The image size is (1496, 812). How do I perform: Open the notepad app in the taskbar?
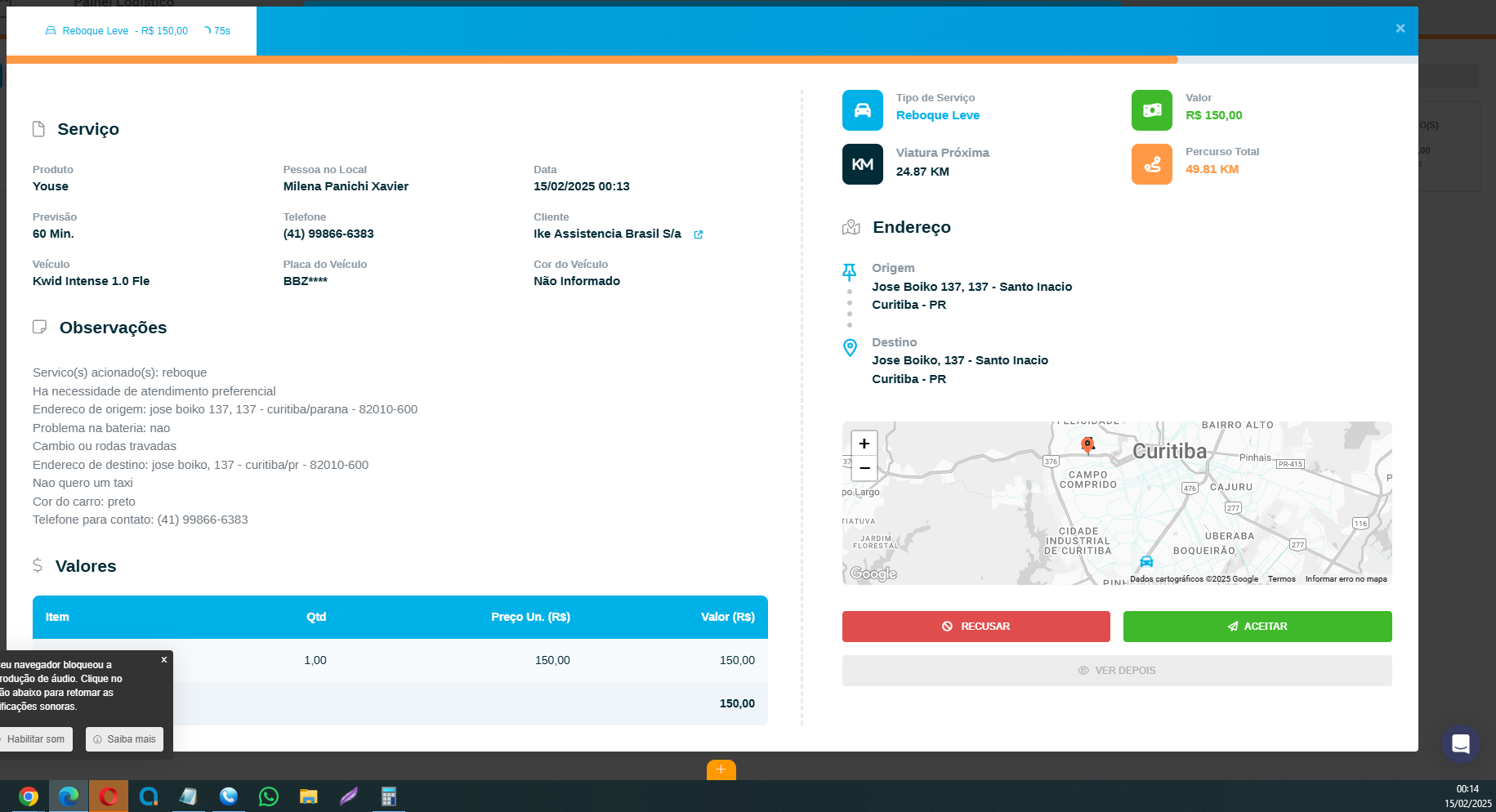coord(189,796)
